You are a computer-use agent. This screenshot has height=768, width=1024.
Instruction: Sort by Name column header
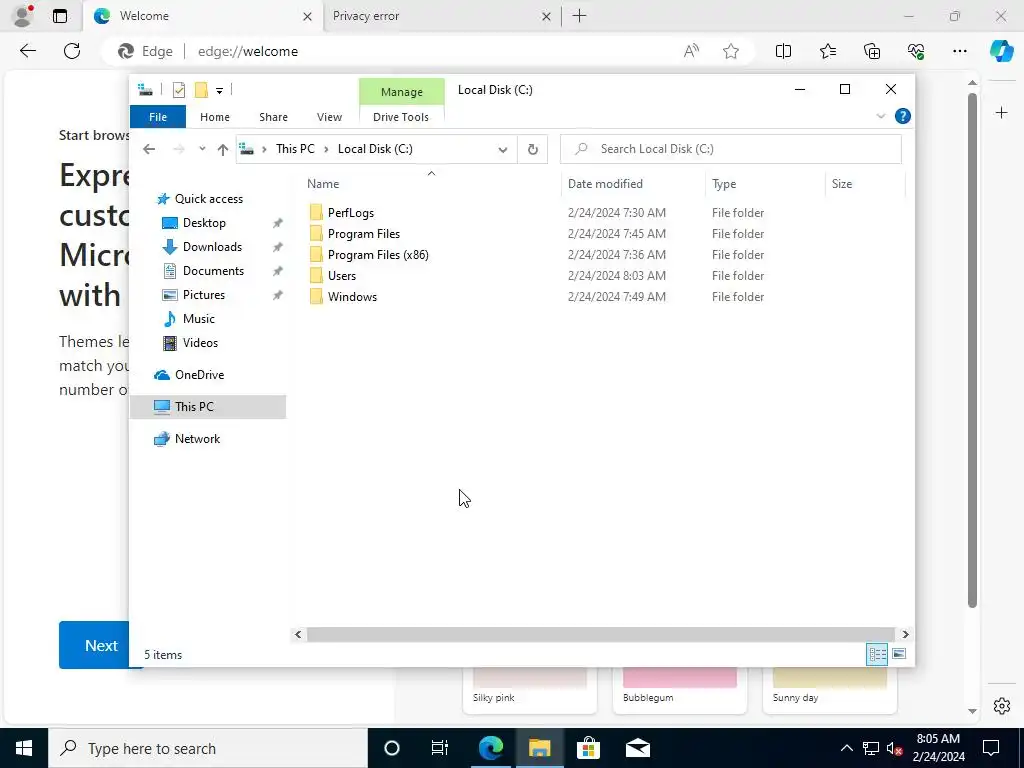(431, 184)
